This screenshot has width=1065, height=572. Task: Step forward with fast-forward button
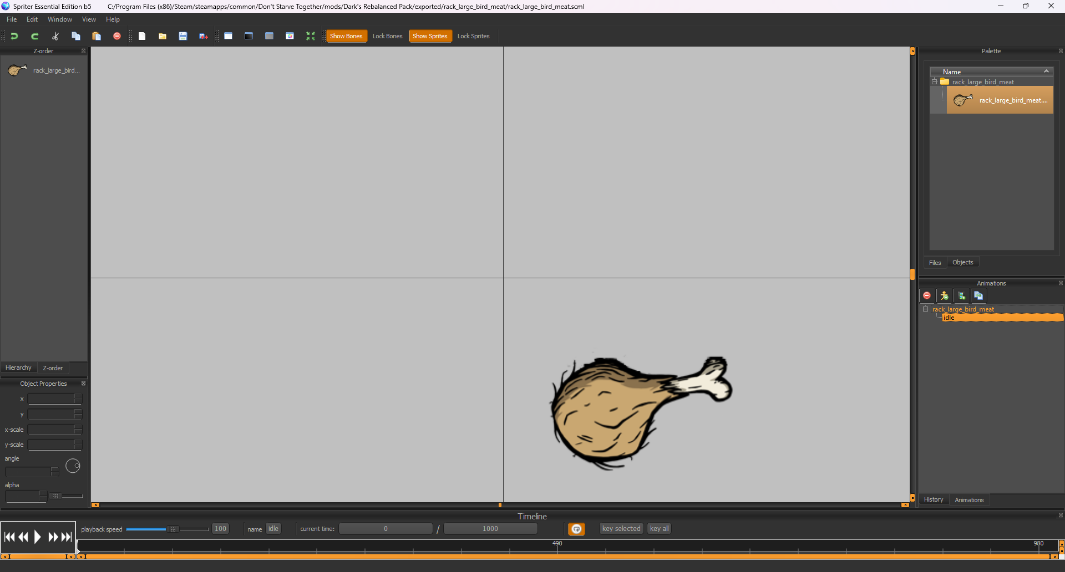pos(52,537)
